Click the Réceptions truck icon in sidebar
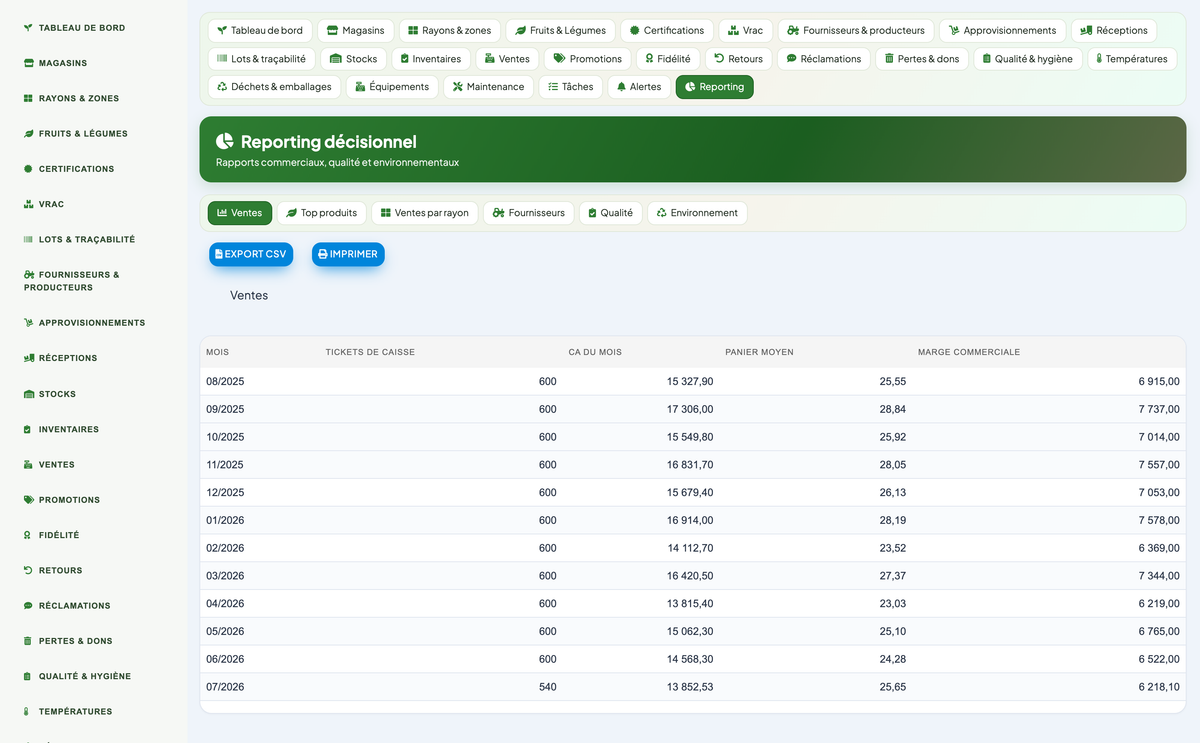This screenshot has height=743, width=1200. (x=28, y=358)
